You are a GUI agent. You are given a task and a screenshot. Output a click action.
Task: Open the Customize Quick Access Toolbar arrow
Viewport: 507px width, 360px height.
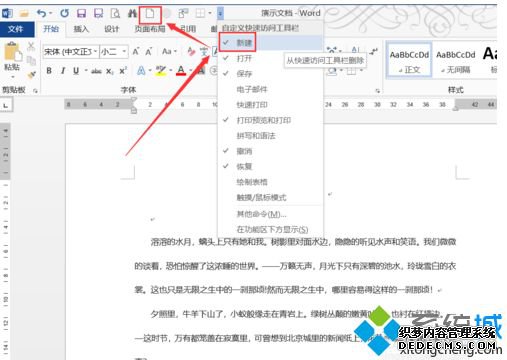(220, 13)
